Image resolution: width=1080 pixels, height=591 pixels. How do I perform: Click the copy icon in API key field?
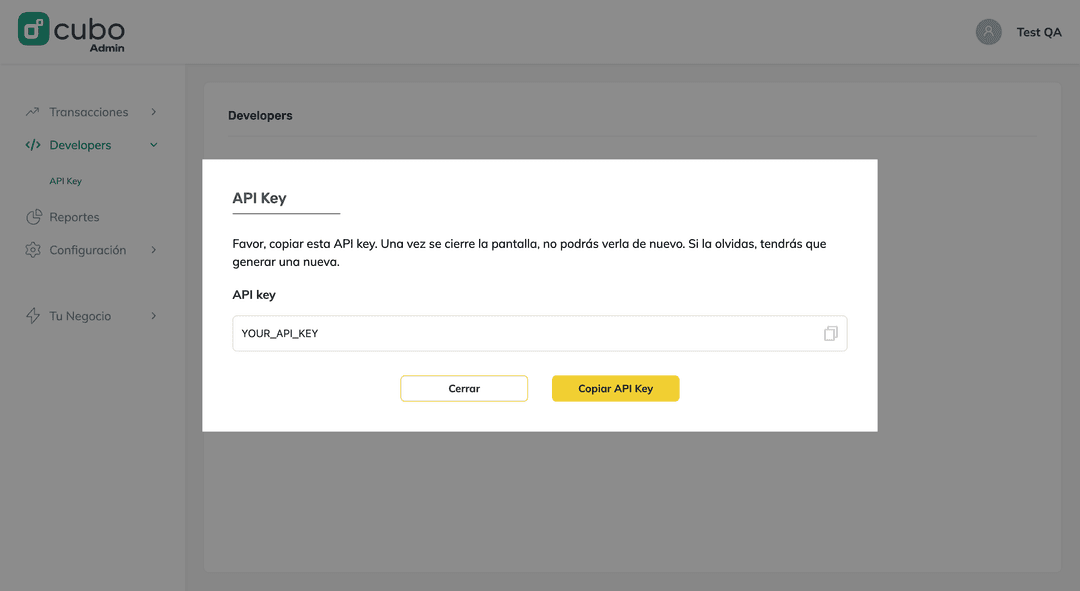[831, 333]
